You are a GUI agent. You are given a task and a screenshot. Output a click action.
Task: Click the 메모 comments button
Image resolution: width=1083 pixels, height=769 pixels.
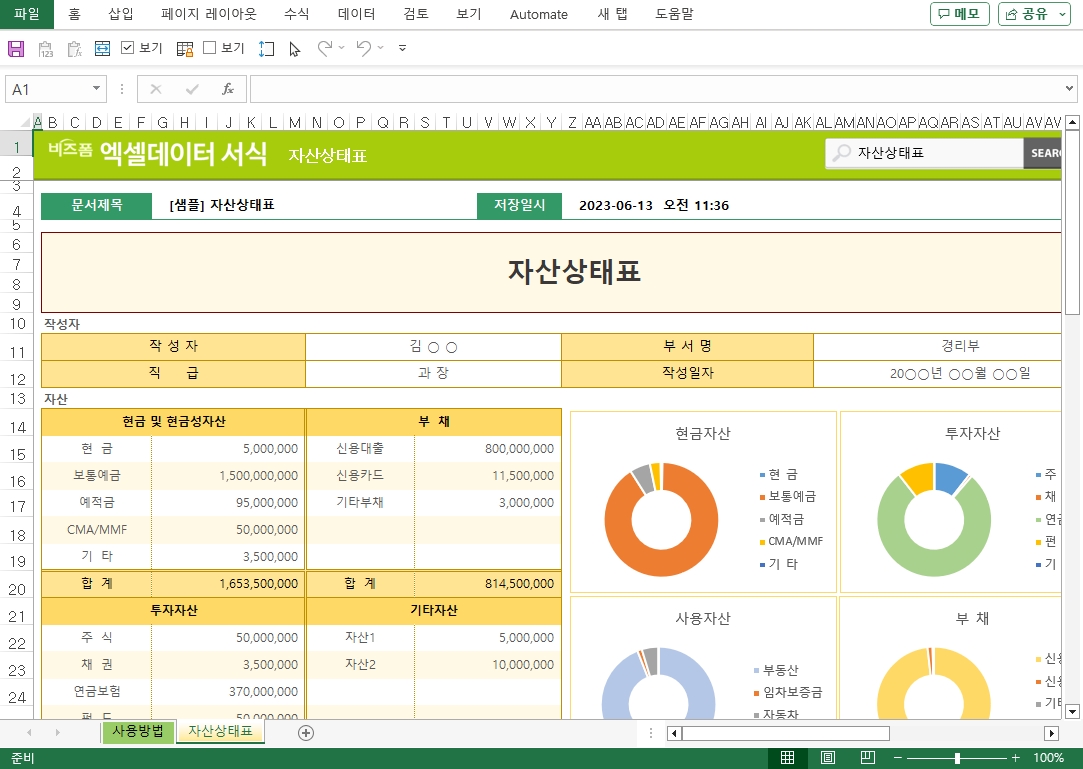click(959, 14)
